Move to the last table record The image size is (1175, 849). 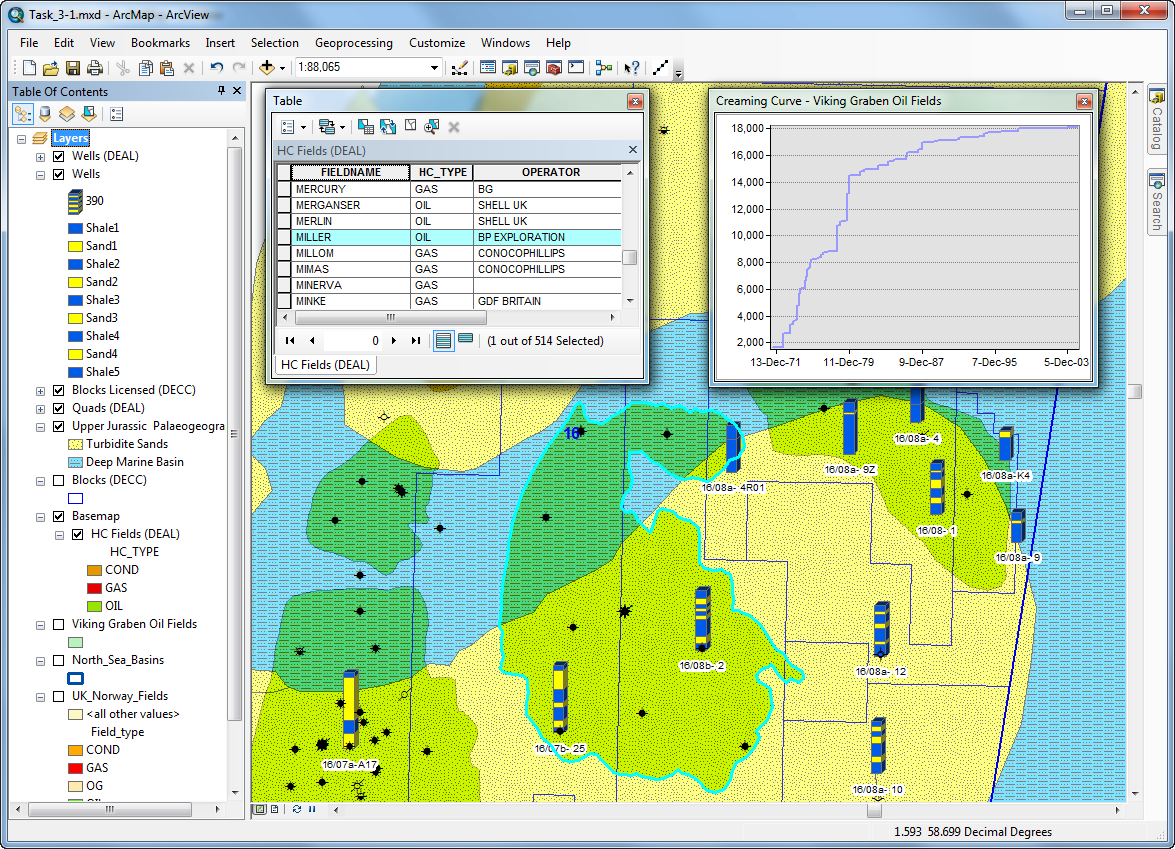click(416, 341)
